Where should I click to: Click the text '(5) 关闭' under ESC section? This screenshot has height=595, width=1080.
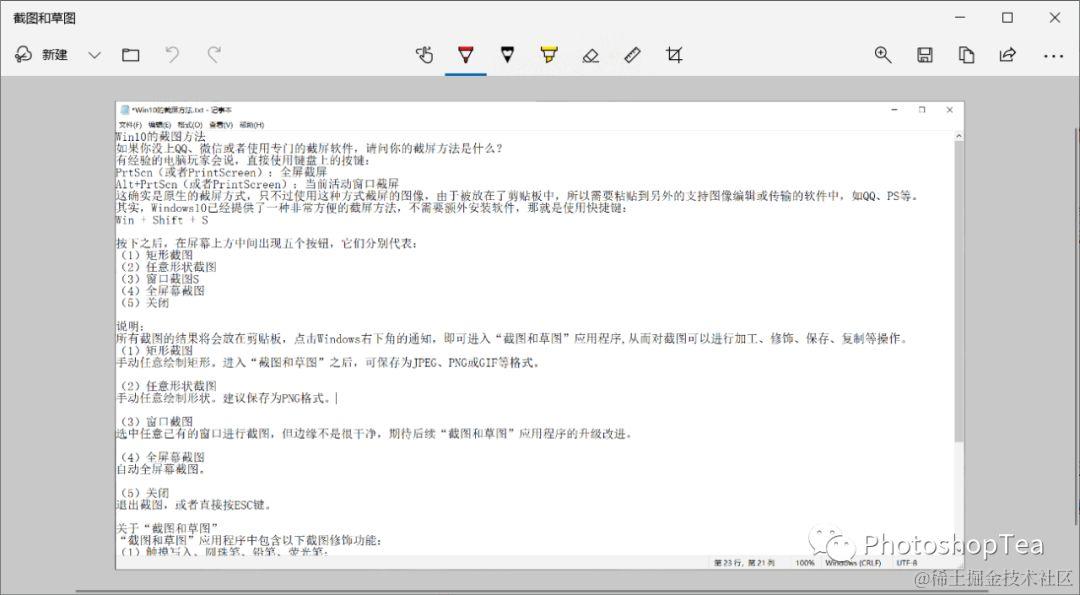tap(144, 493)
